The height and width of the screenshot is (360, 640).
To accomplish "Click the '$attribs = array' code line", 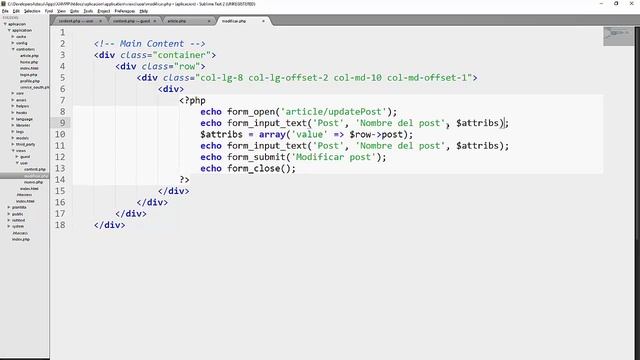I will tap(307, 135).
